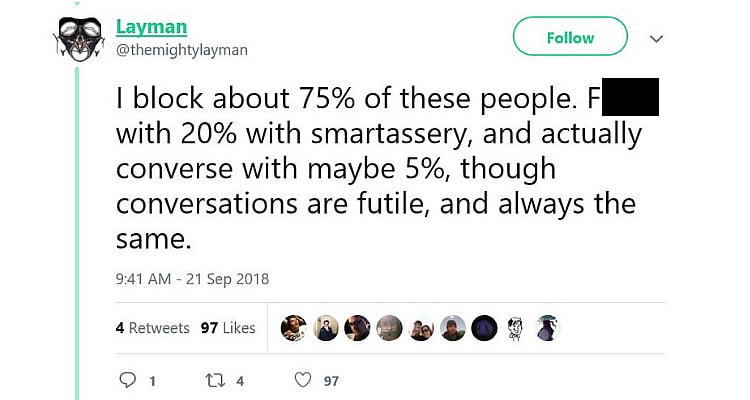Click the retweet count 4 beside the arrows
The height and width of the screenshot is (400, 750).
click(241, 381)
